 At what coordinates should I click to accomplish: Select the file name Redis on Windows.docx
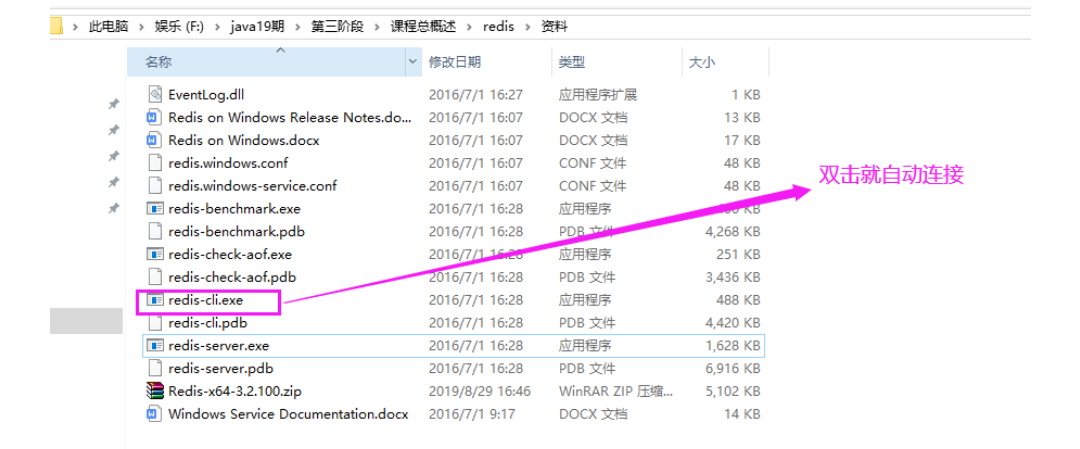[x=244, y=140]
